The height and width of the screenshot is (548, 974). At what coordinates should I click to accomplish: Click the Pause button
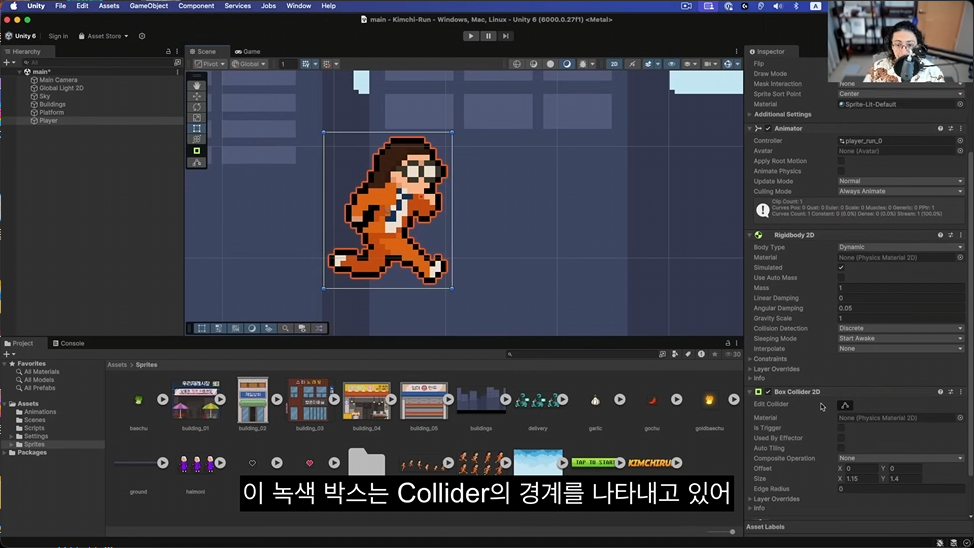coord(488,36)
